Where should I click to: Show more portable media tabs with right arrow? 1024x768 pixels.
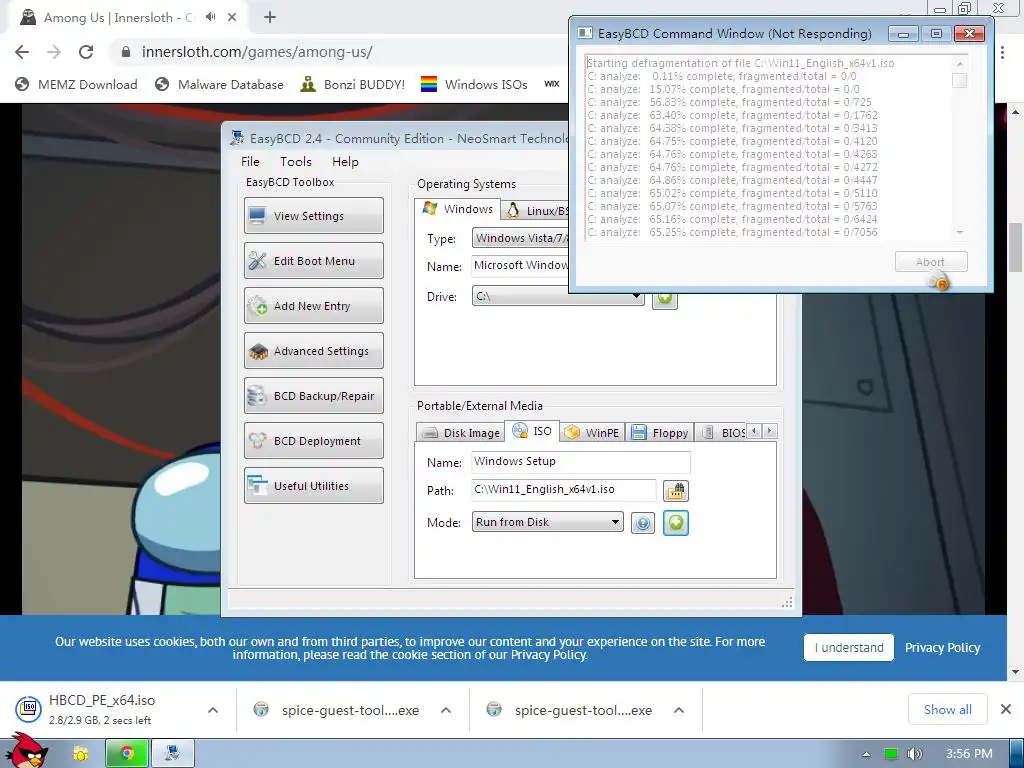point(770,431)
